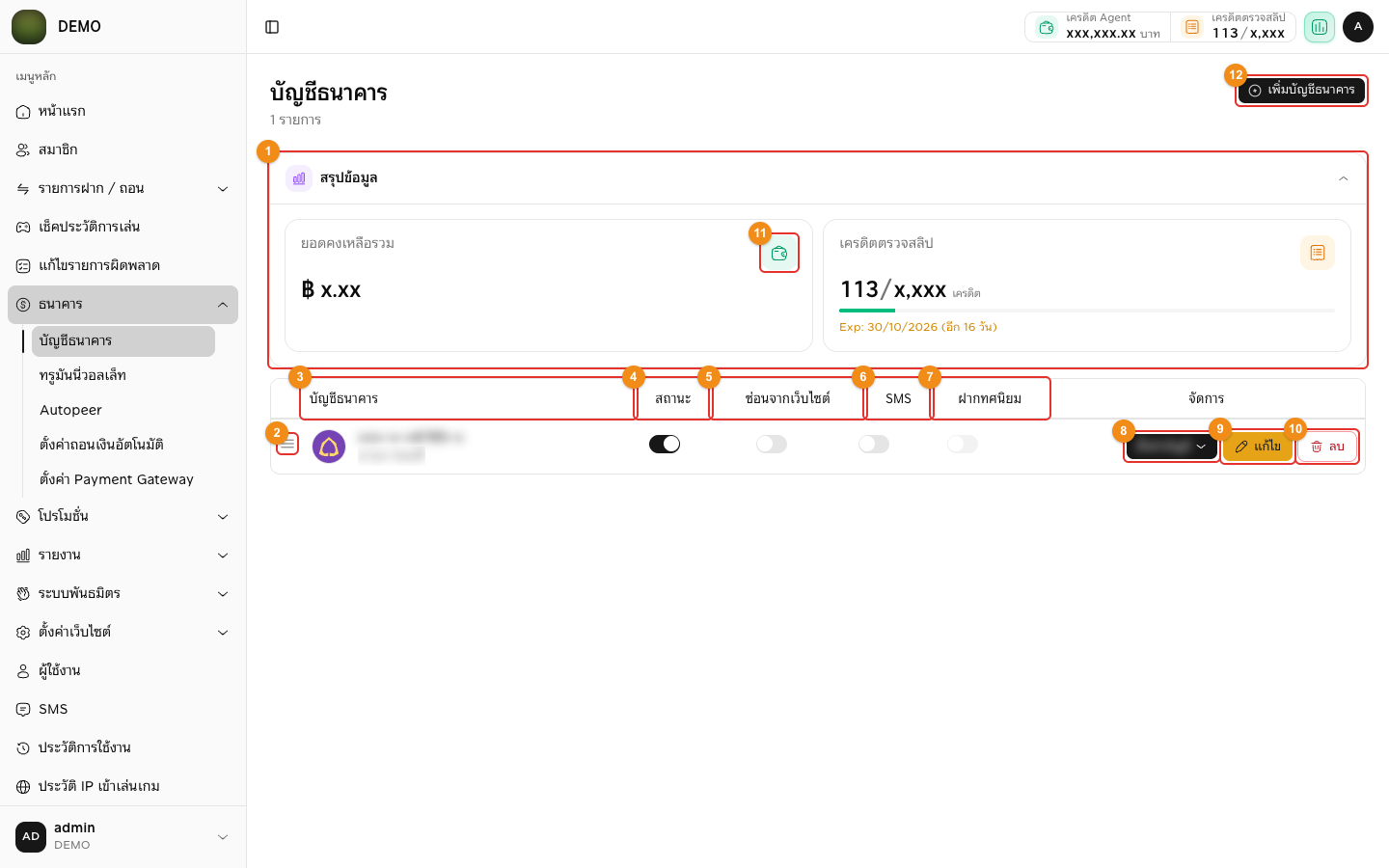Open the green chart icon button in the header
Screen dimensions: 1389x868
click(x=1320, y=27)
